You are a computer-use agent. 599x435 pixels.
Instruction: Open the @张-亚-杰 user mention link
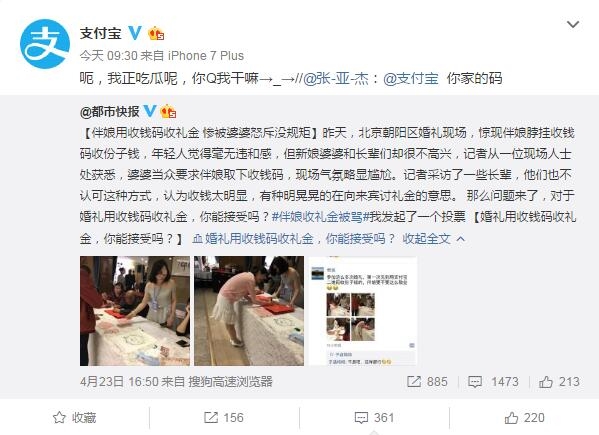[x=336, y=79]
